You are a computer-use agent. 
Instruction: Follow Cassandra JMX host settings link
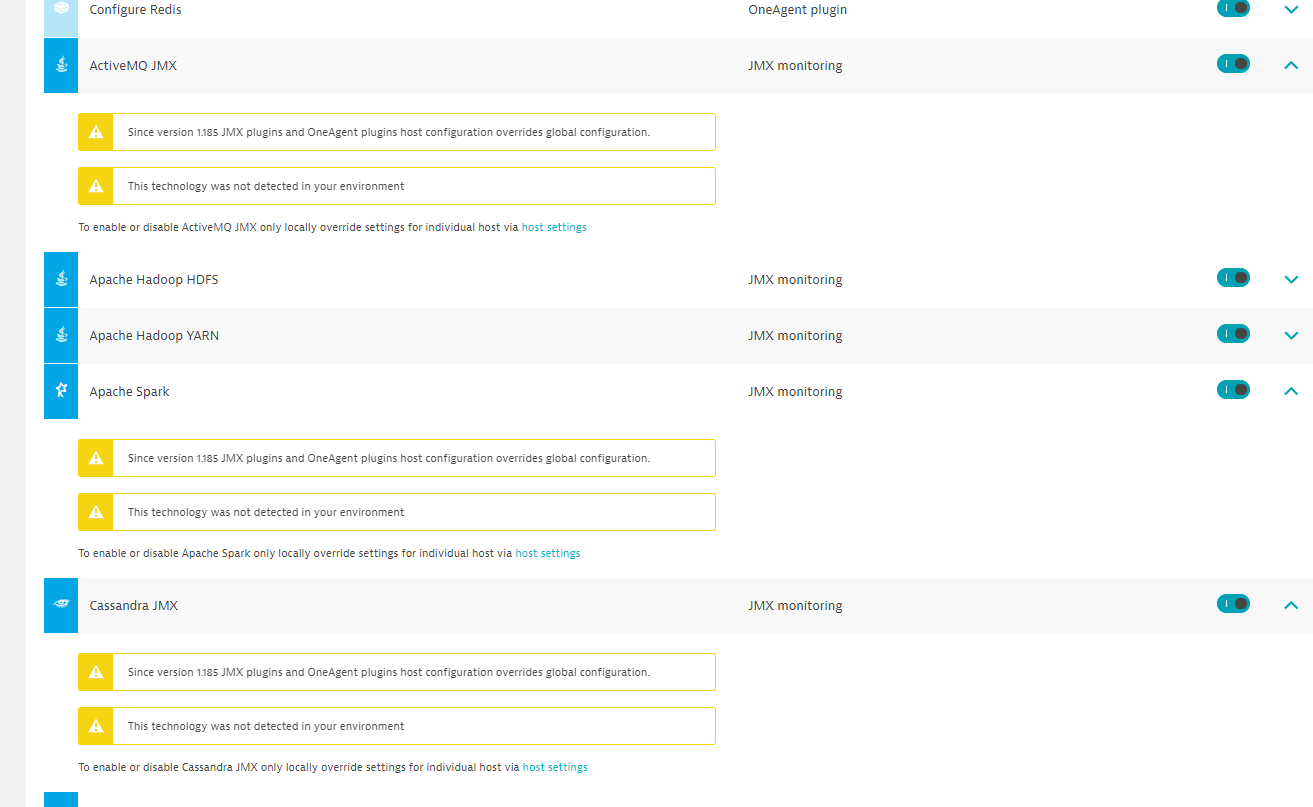coord(555,768)
